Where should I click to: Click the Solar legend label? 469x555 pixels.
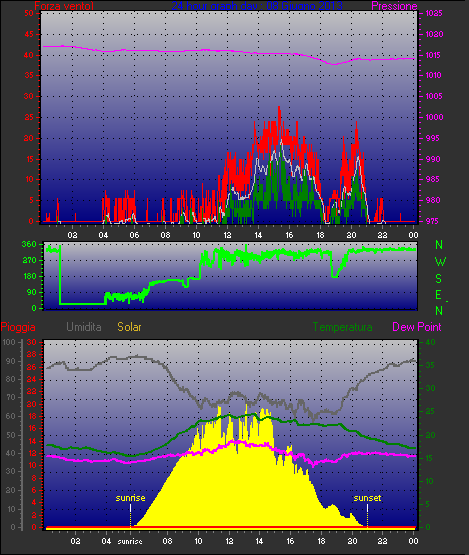(x=129, y=327)
